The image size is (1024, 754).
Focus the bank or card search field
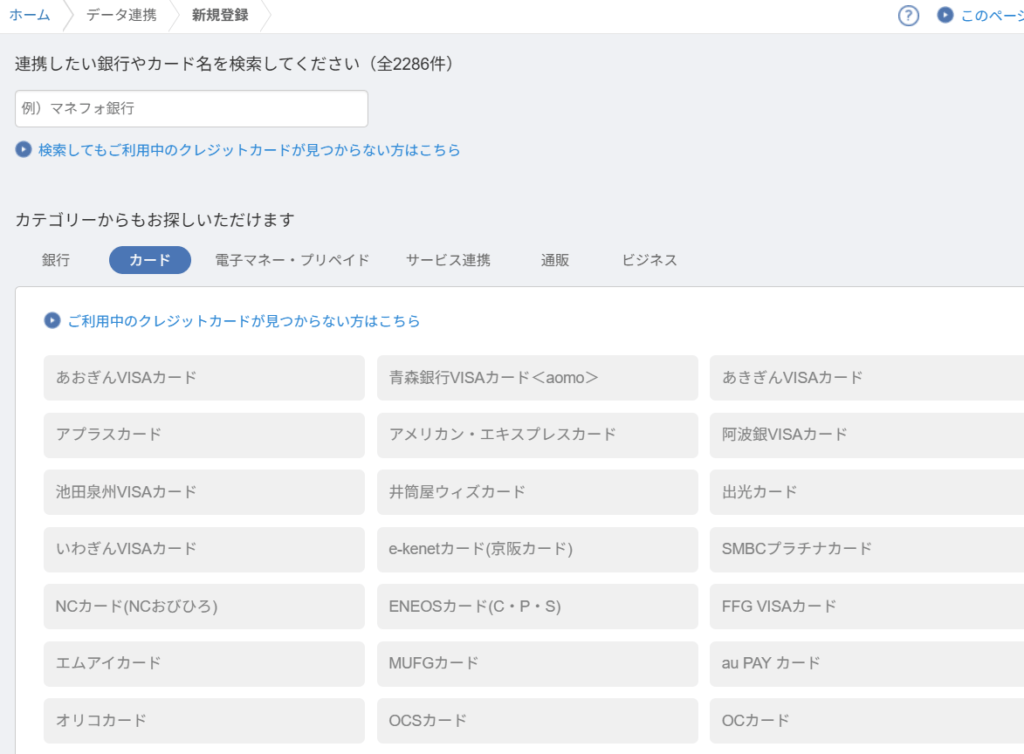pos(191,109)
